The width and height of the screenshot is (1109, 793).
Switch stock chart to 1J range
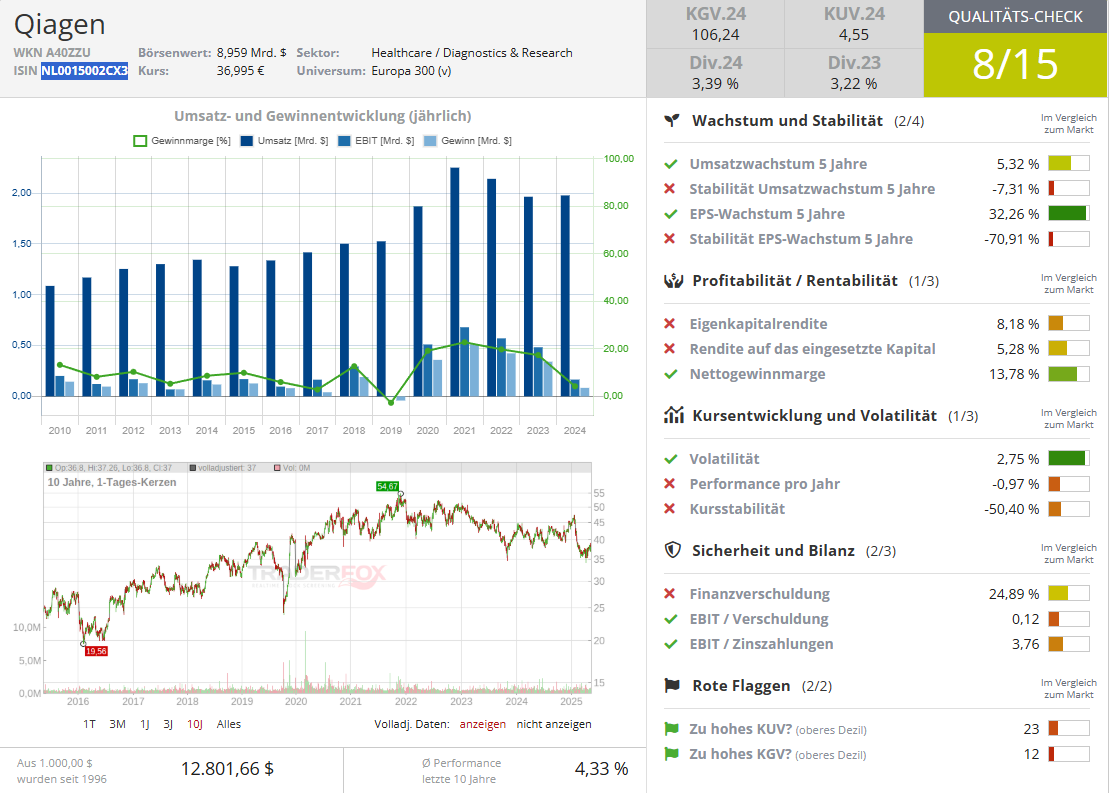tap(144, 724)
